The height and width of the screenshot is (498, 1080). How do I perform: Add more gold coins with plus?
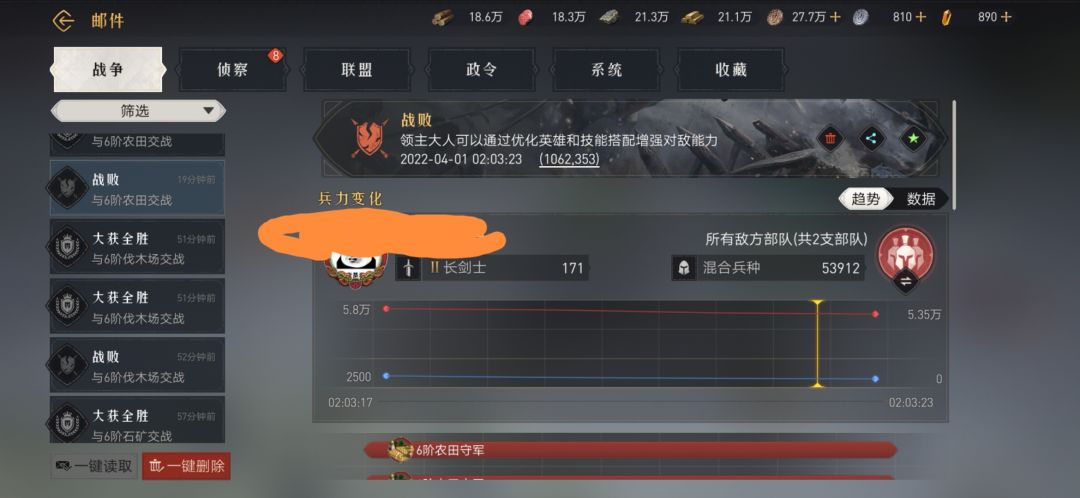[x=835, y=17]
